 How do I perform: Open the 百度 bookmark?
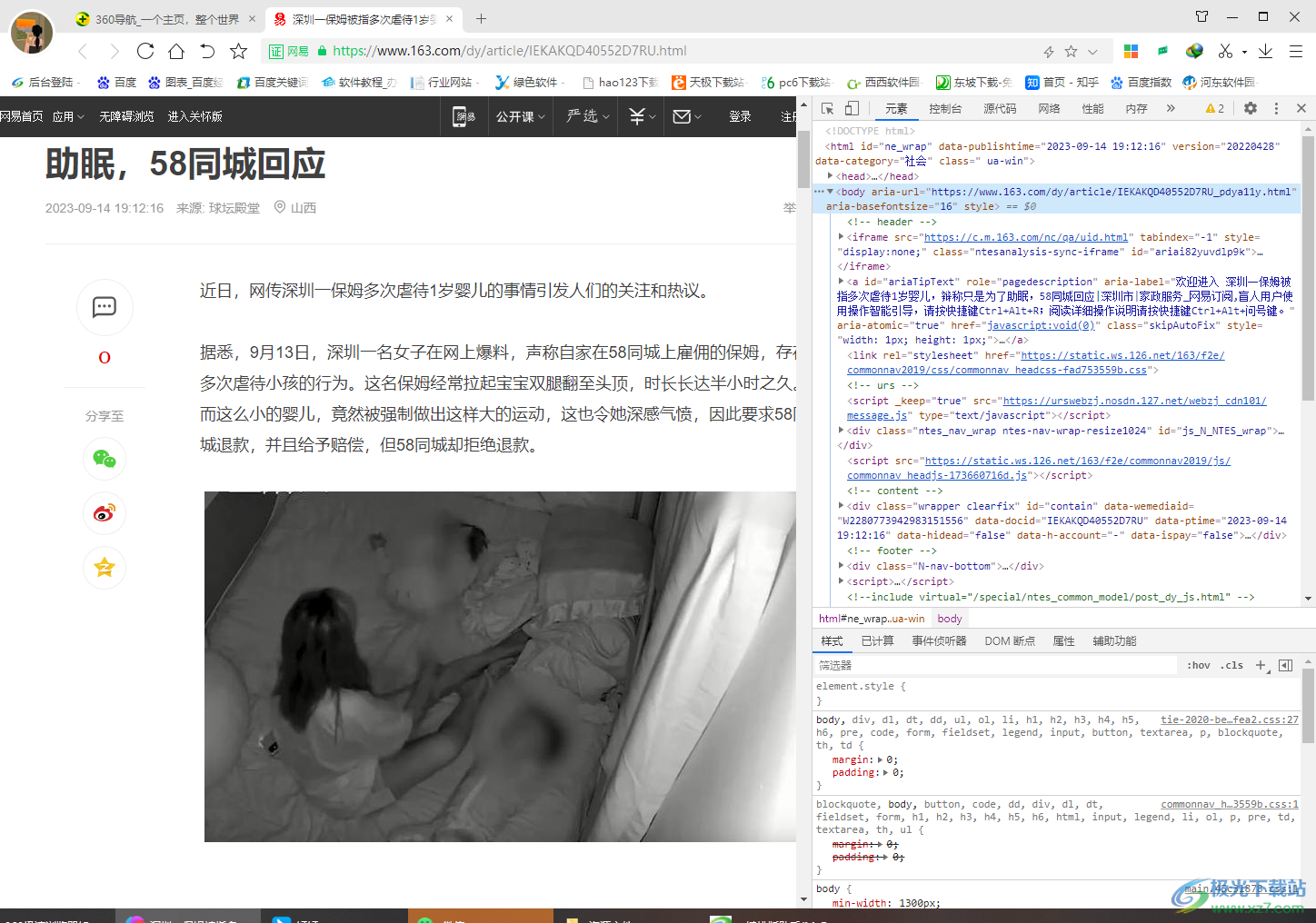[x=116, y=83]
